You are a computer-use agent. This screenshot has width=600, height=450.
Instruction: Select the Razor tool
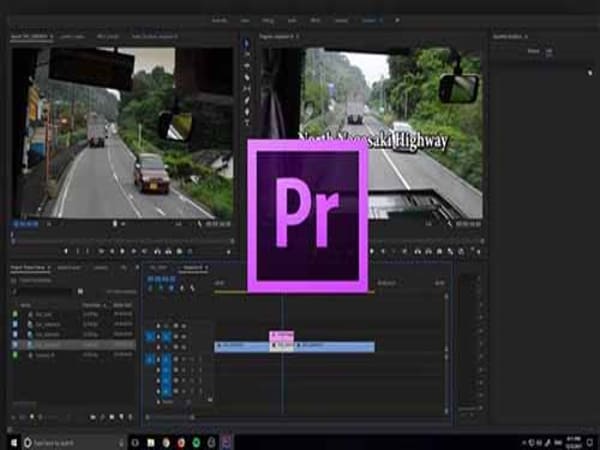(x=246, y=77)
